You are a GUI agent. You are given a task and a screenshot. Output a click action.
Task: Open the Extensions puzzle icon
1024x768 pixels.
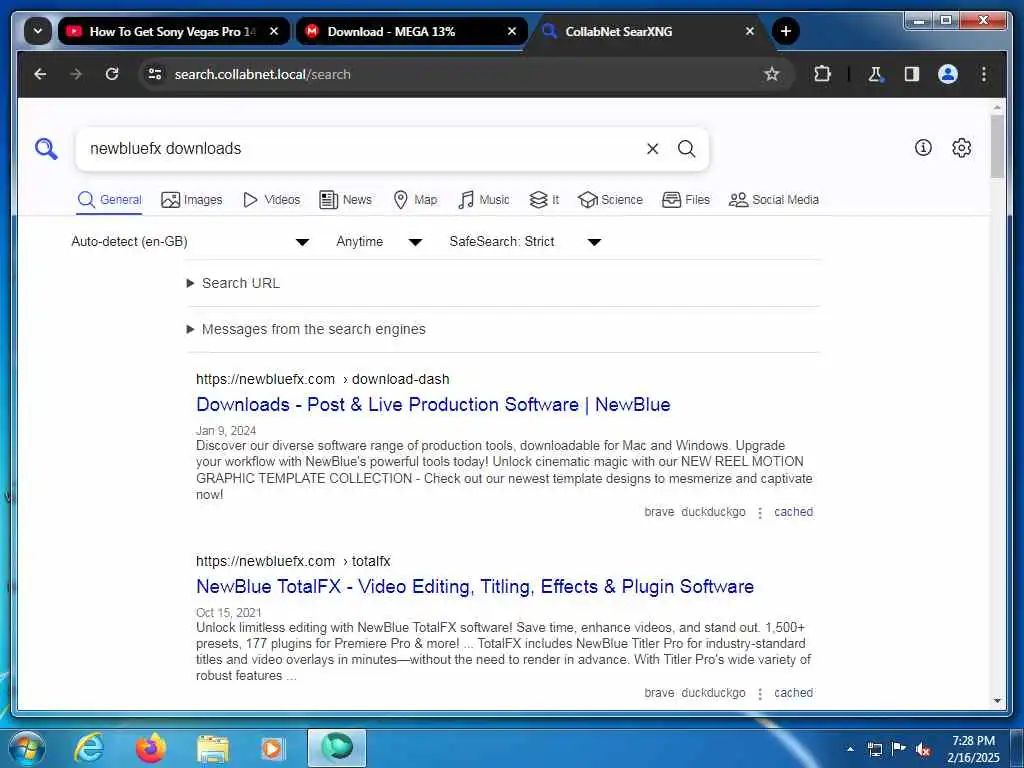(x=822, y=74)
